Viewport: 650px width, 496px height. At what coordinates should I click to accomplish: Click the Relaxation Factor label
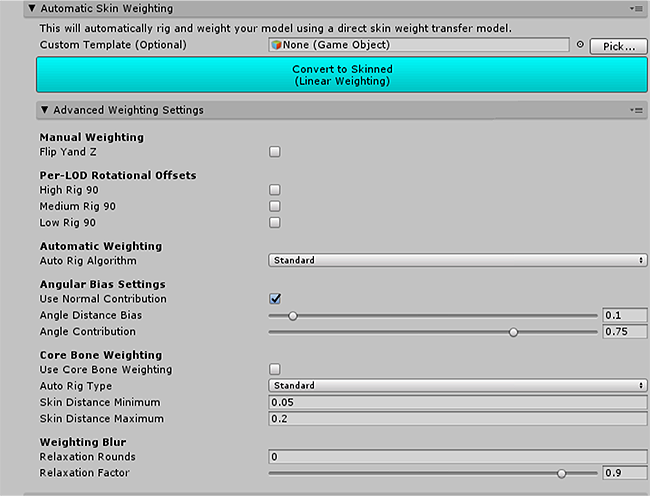(84, 473)
